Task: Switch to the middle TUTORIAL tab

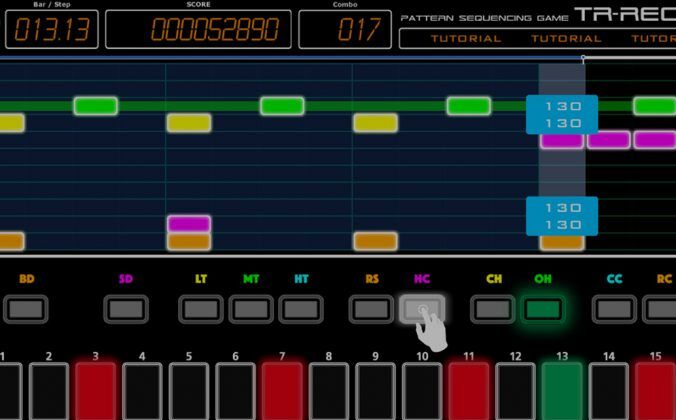Action: coord(566,39)
